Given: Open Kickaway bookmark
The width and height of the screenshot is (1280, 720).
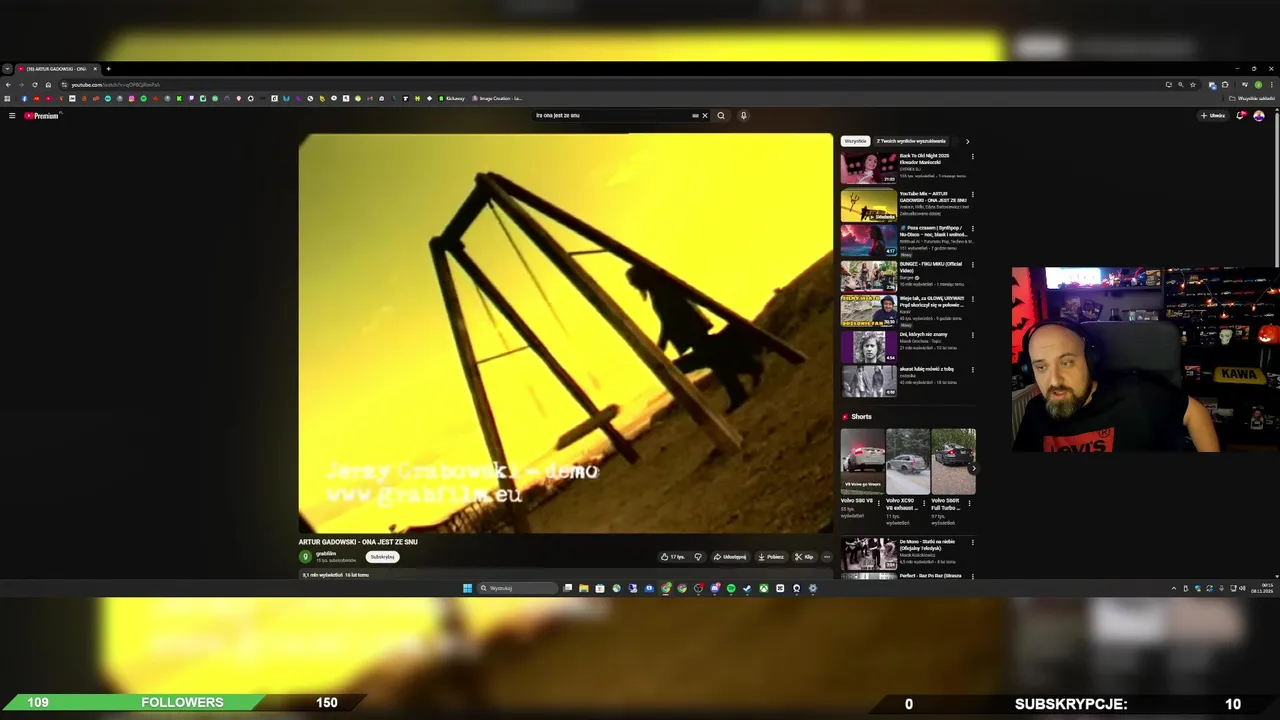Looking at the screenshot, I should pyautogui.click(x=451, y=98).
